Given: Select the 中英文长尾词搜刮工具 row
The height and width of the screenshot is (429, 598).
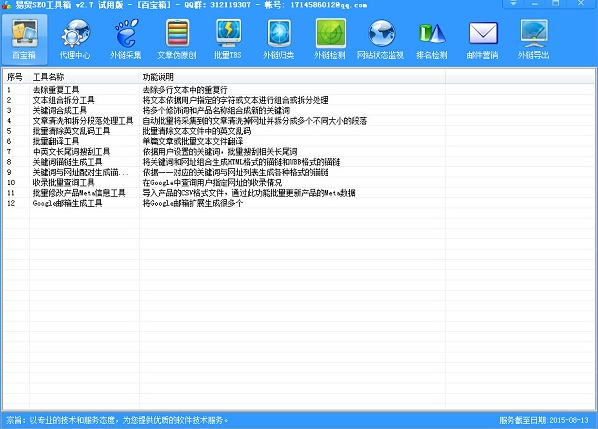Looking at the screenshot, I should 299,151.
